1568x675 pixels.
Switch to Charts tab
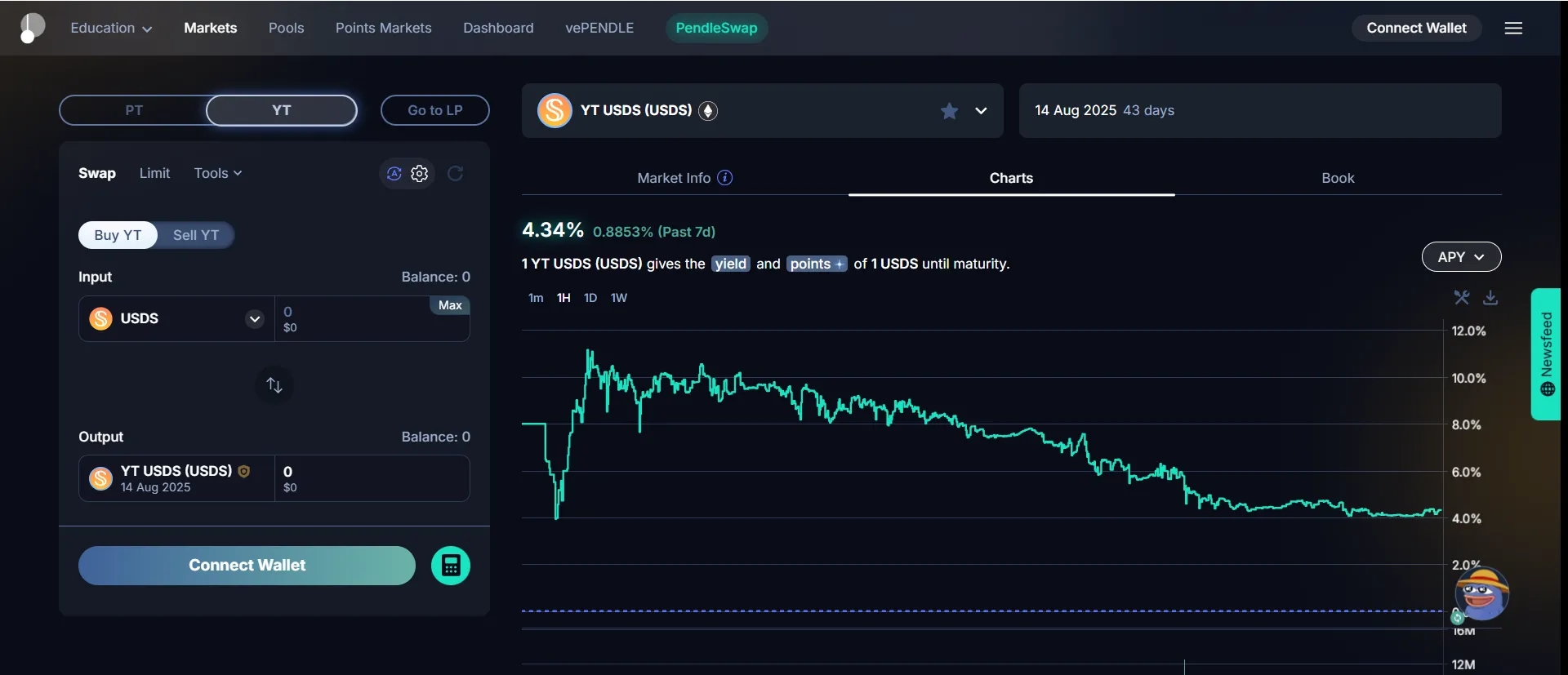coord(1011,178)
